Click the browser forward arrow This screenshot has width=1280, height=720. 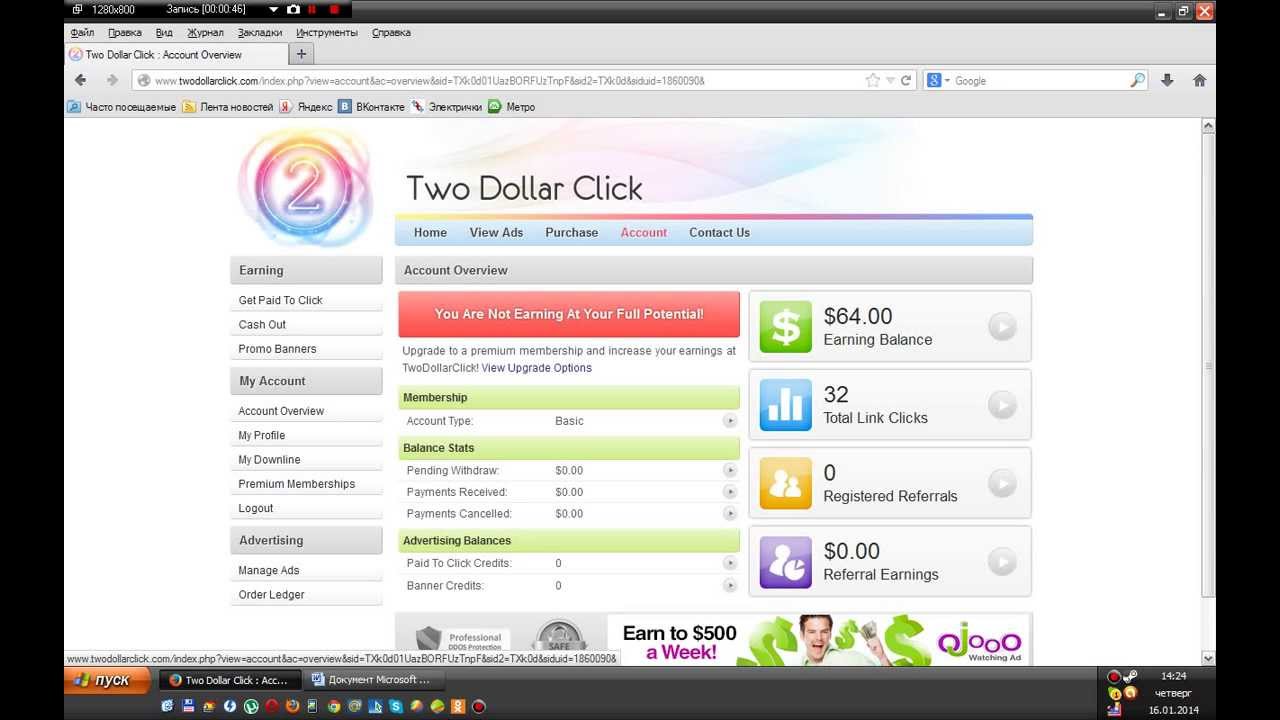(x=112, y=80)
